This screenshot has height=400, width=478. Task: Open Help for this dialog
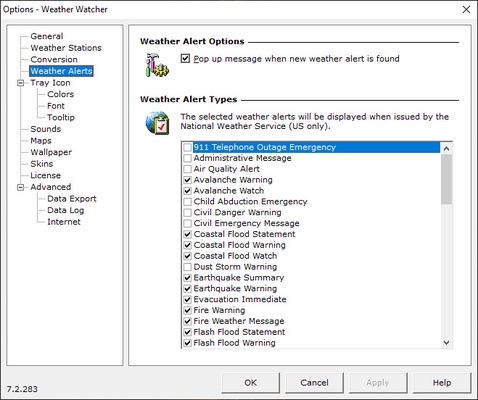(x=442, y=383)
